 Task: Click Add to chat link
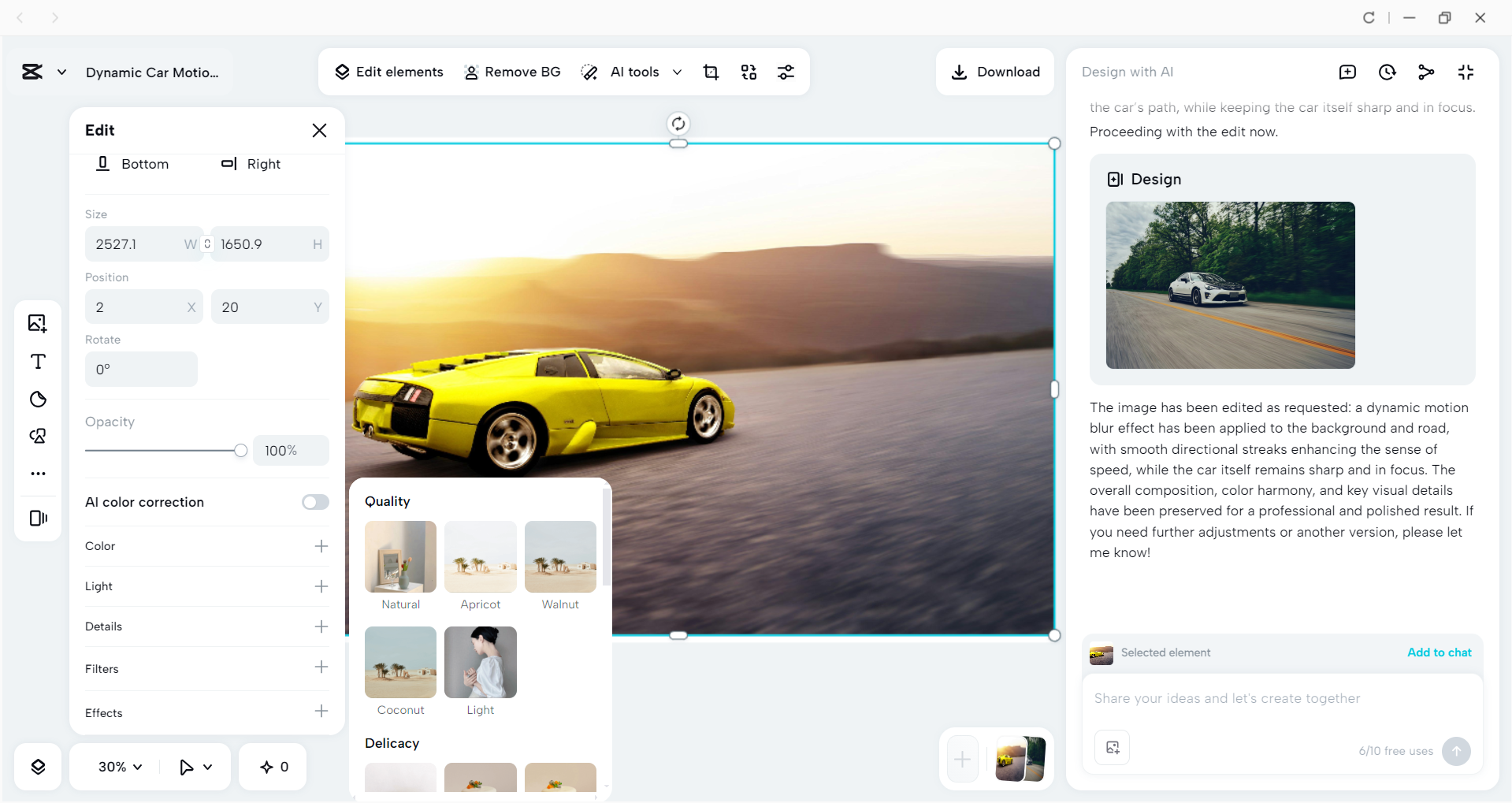tap(1439, 652)
